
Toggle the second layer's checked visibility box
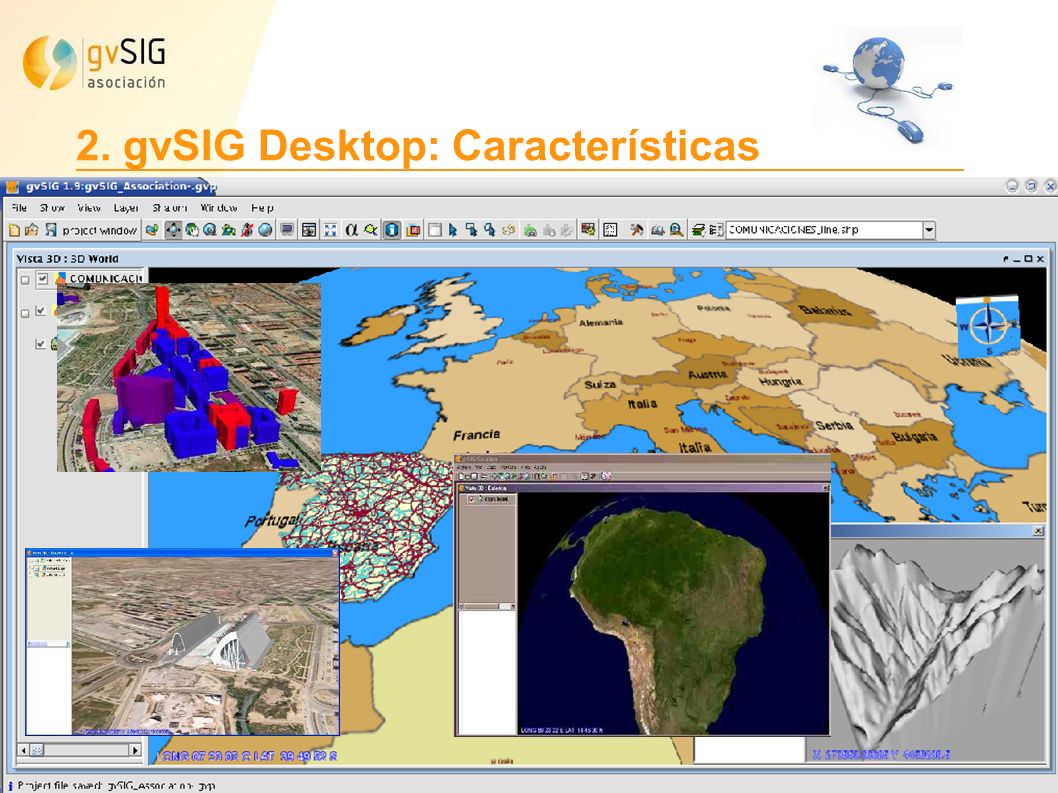click(40, 311)
